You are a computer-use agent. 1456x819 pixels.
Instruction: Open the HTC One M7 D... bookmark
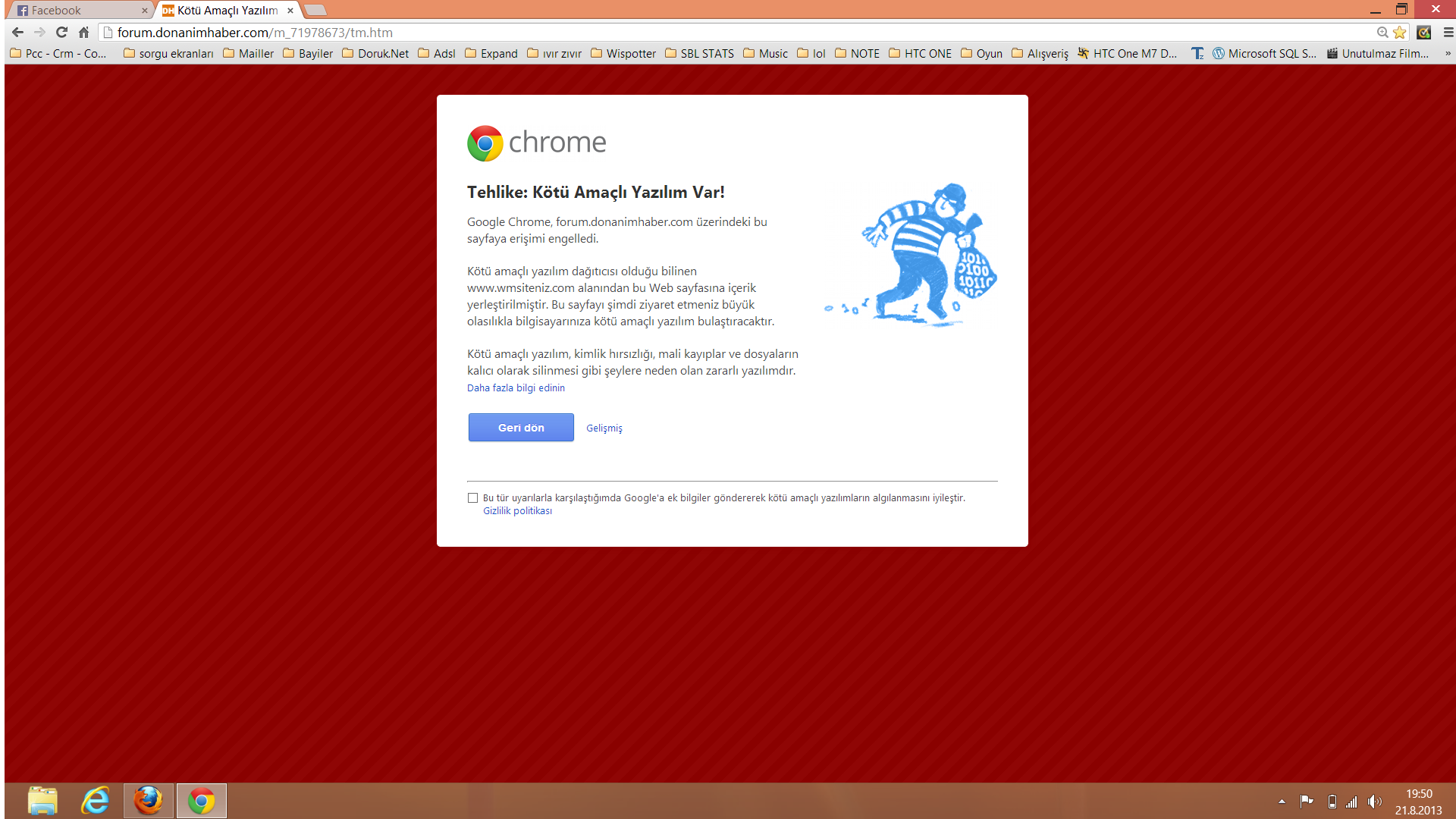tap(1128, 54)
